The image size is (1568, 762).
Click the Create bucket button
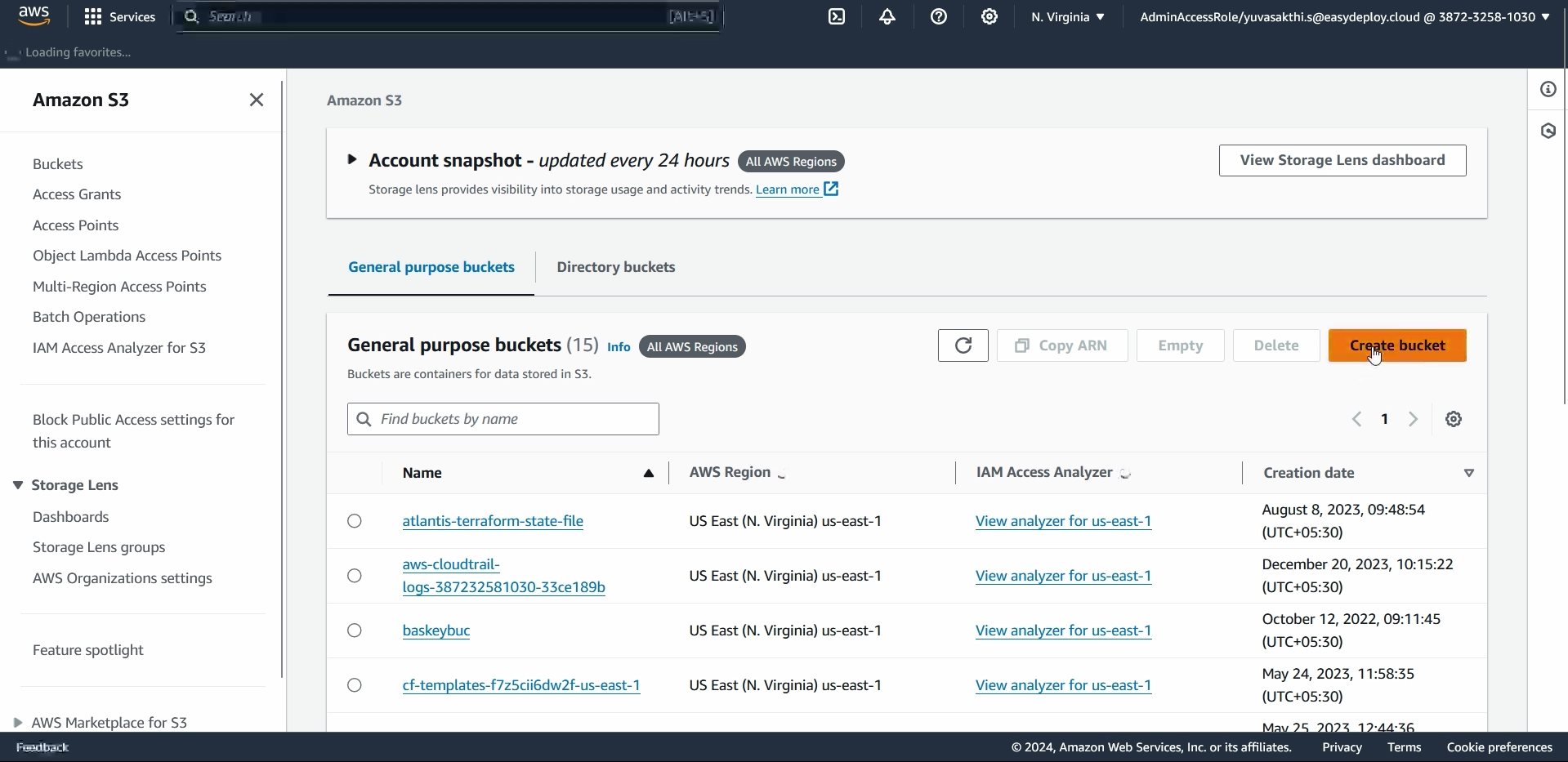coord(1397,345)
